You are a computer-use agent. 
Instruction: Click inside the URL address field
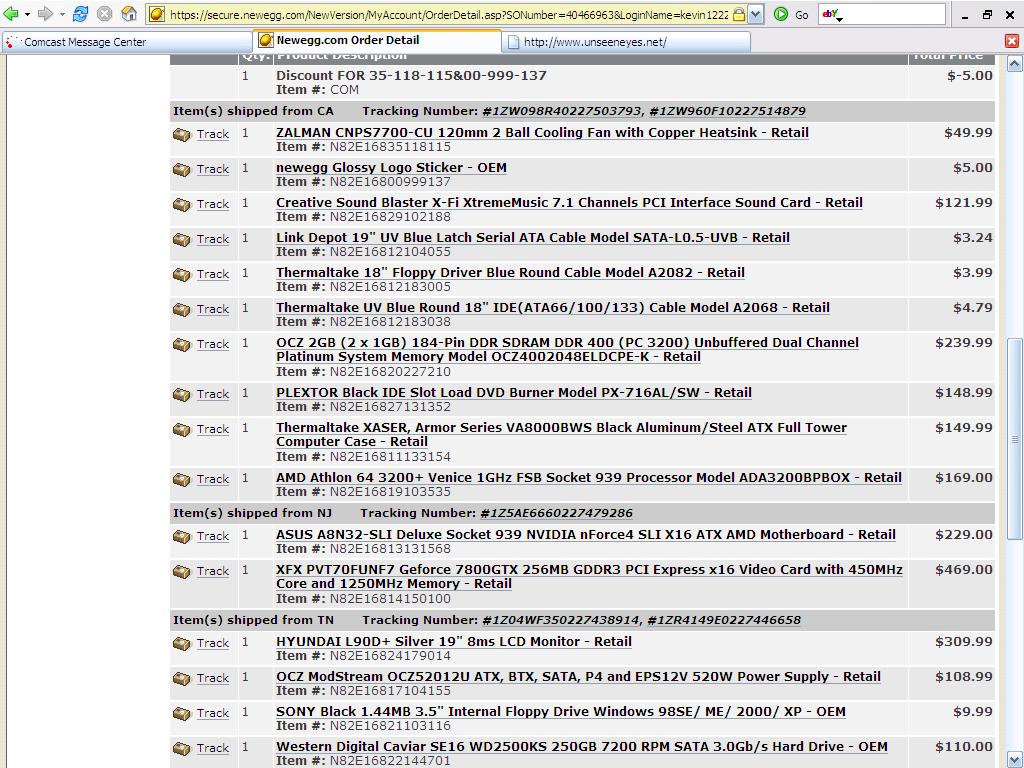(x=448, y=14)
